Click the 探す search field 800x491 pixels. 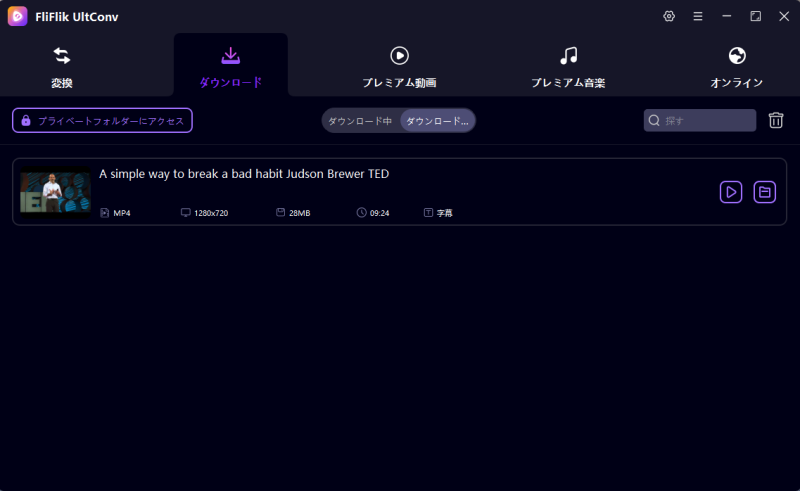pyautogui.click(x=700, y=120)
